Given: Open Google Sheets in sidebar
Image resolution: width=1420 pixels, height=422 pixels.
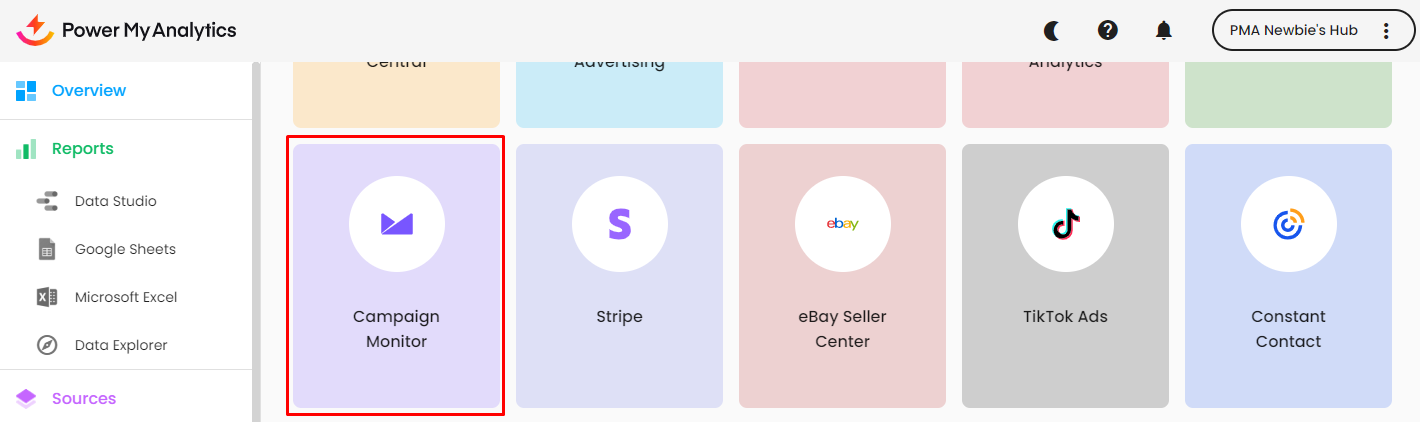Looking at the screenshot, I should coord(124,249).
